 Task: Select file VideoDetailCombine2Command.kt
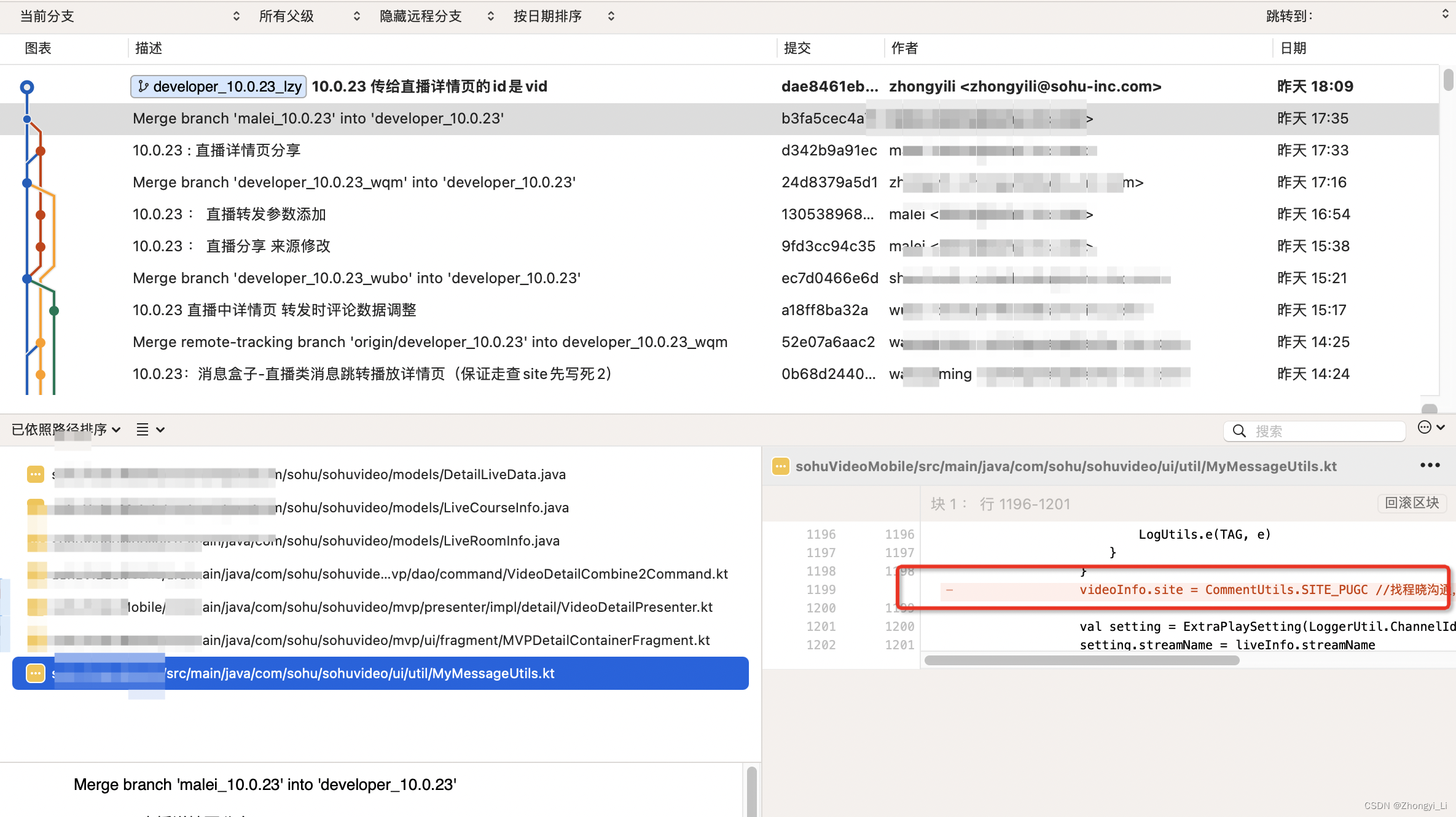pyautogui.click(x=380, y=574)
